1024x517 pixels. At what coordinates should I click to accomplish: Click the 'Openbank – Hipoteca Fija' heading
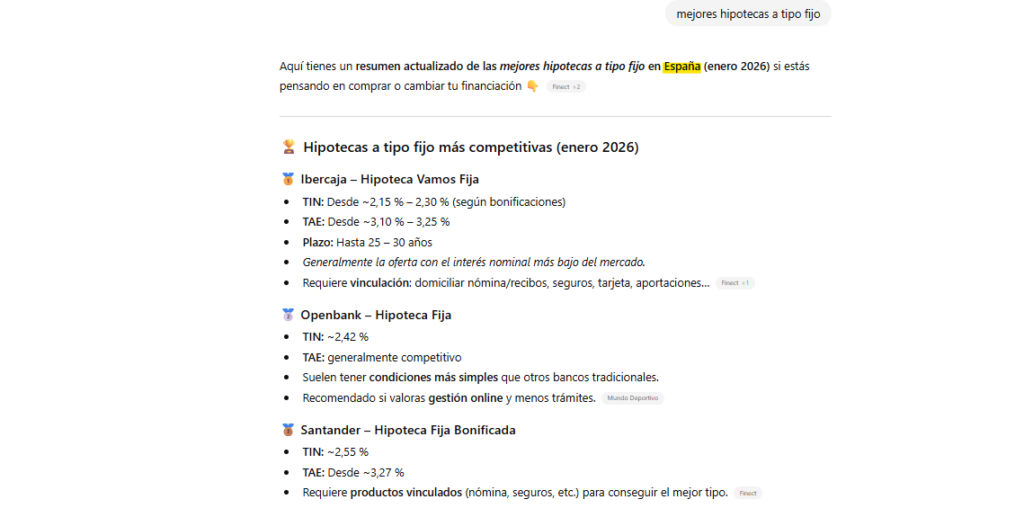coord(376,315)
